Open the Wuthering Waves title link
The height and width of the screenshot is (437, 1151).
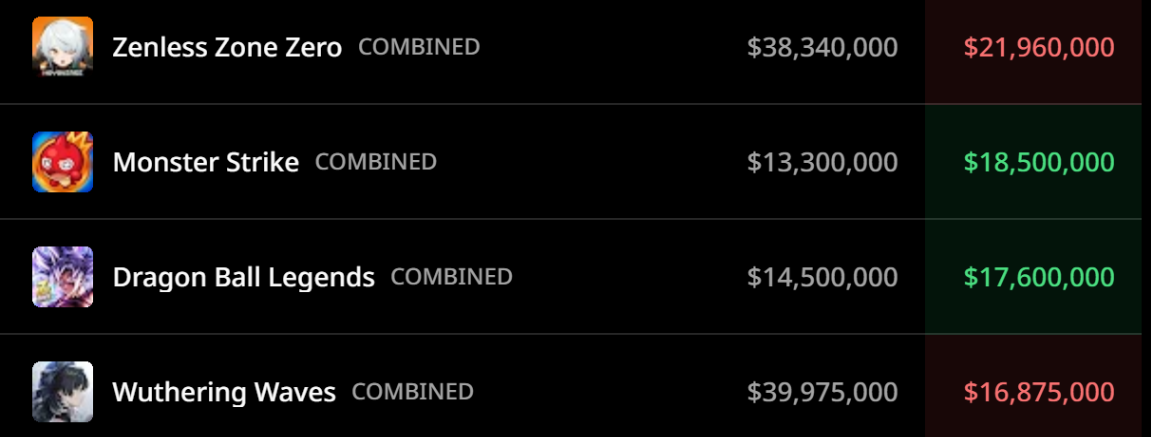tap(224, 392)
